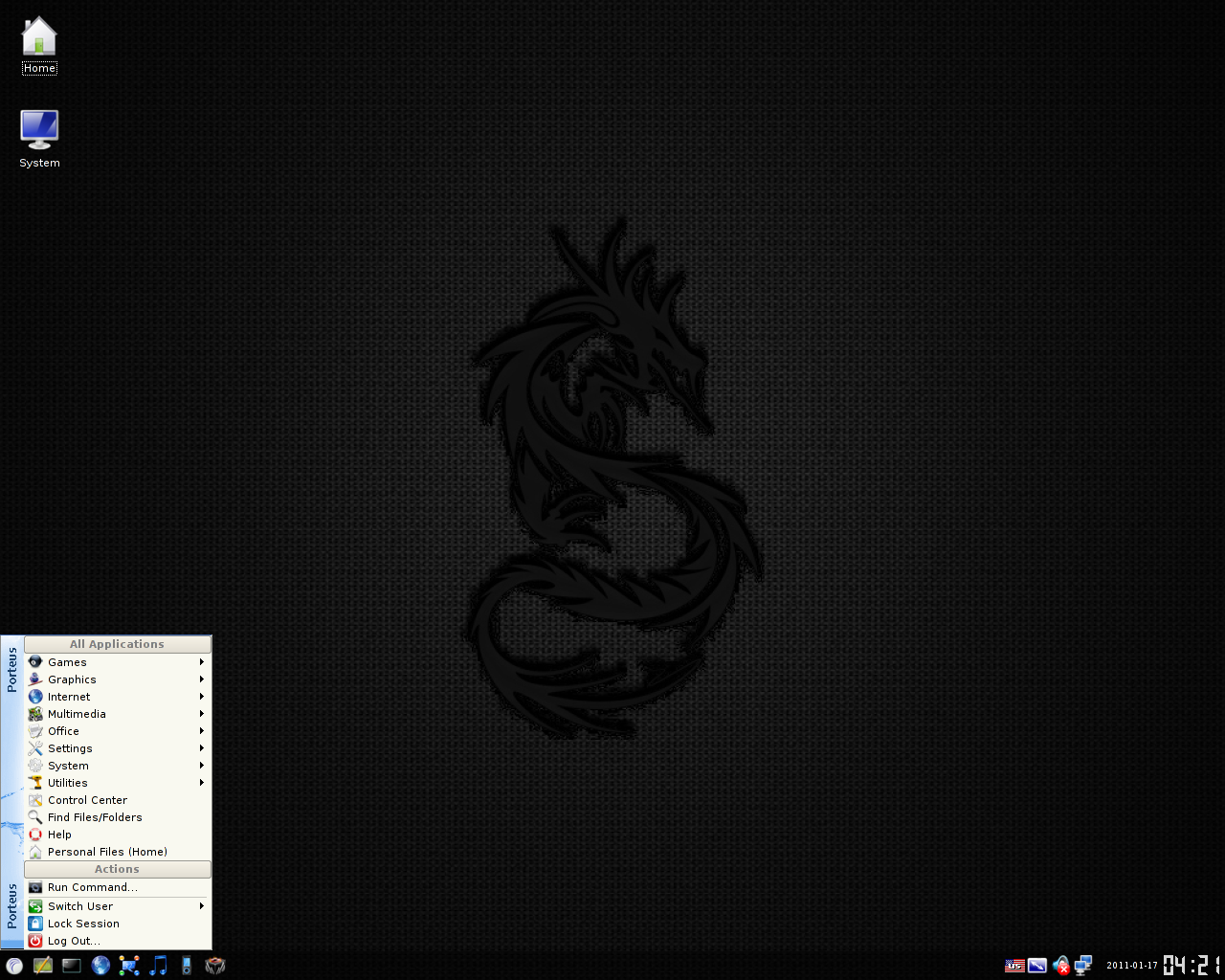This screenshot has width=1225, height=980.
Task: Open the System submenu in the menu
Action: (x=118, y=766)
